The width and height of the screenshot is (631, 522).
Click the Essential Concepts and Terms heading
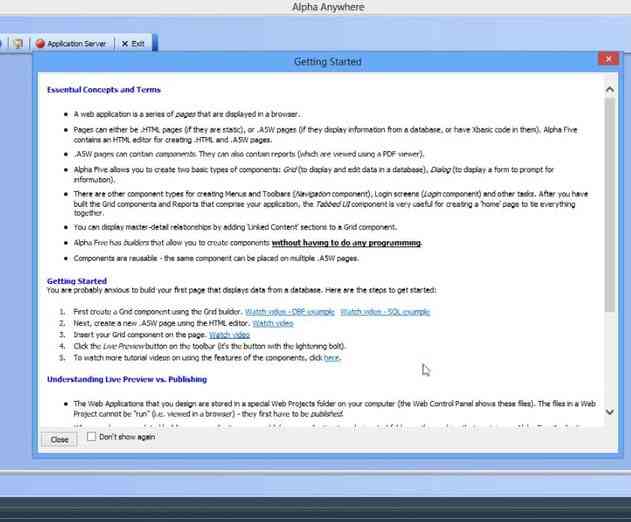[104, 90]
